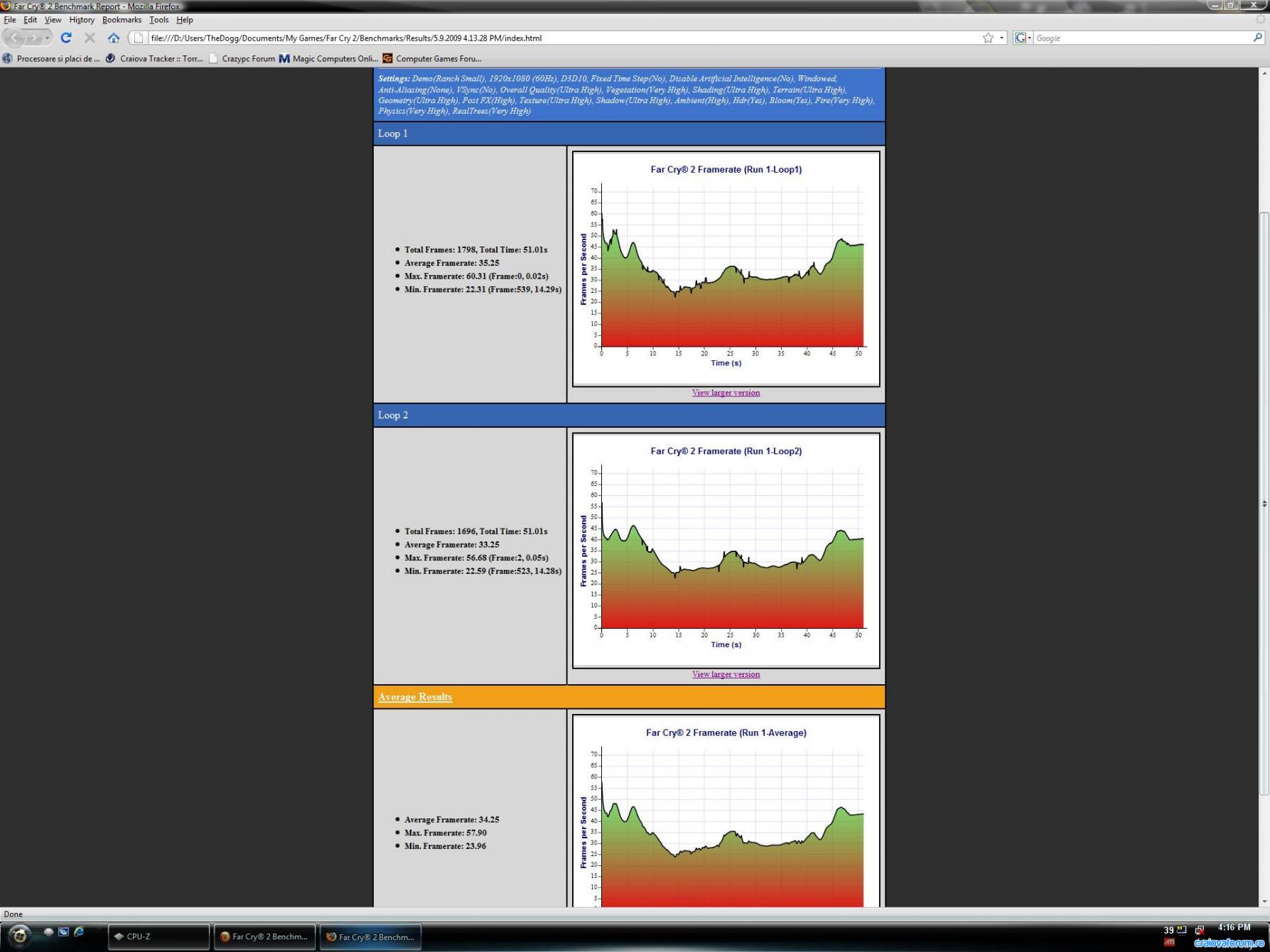Launch Internet Explorer from quick launch
The image size is (1270, 952).
pos(79,931)
